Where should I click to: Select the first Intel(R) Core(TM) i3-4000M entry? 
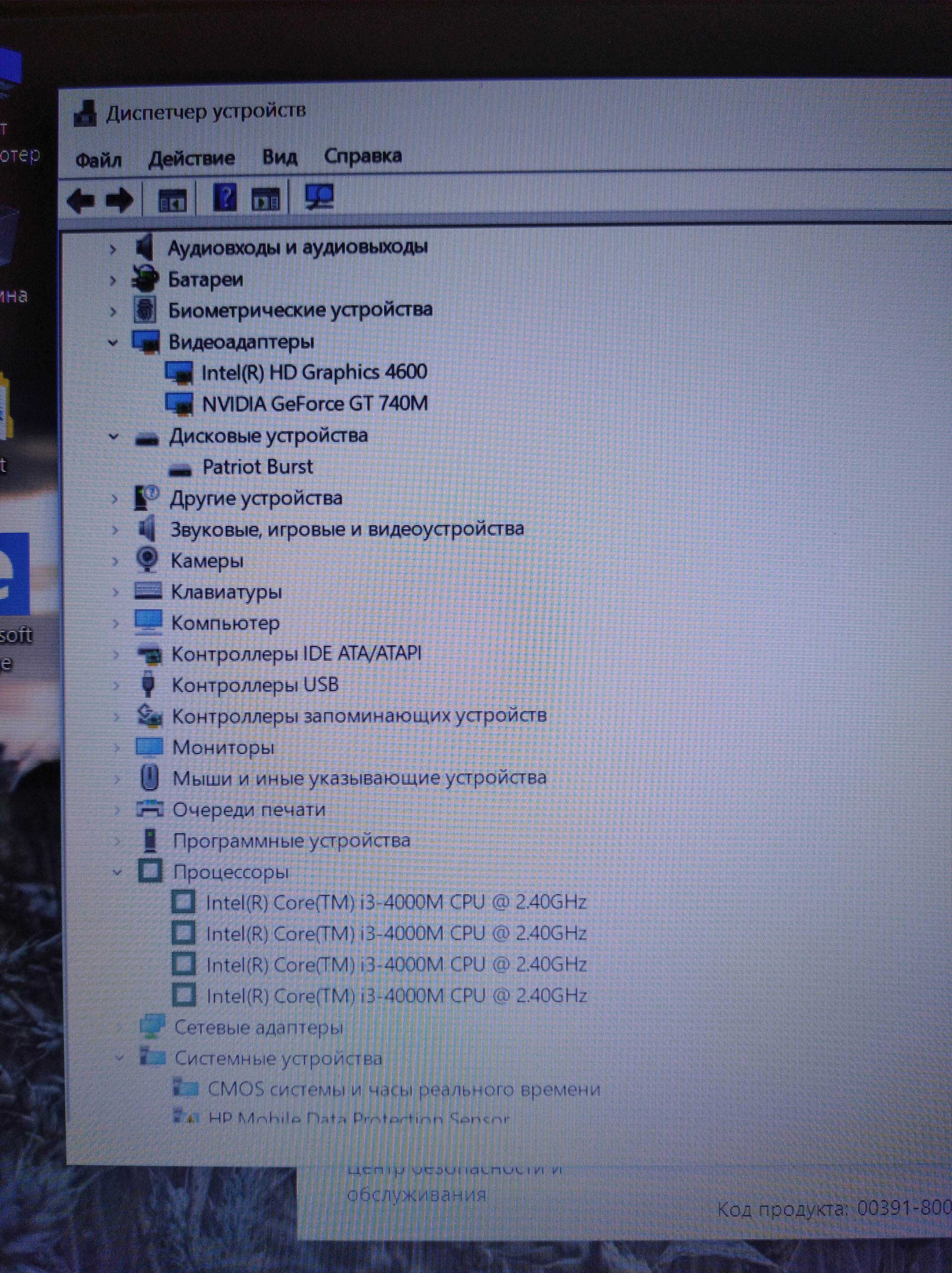(396, 902)
